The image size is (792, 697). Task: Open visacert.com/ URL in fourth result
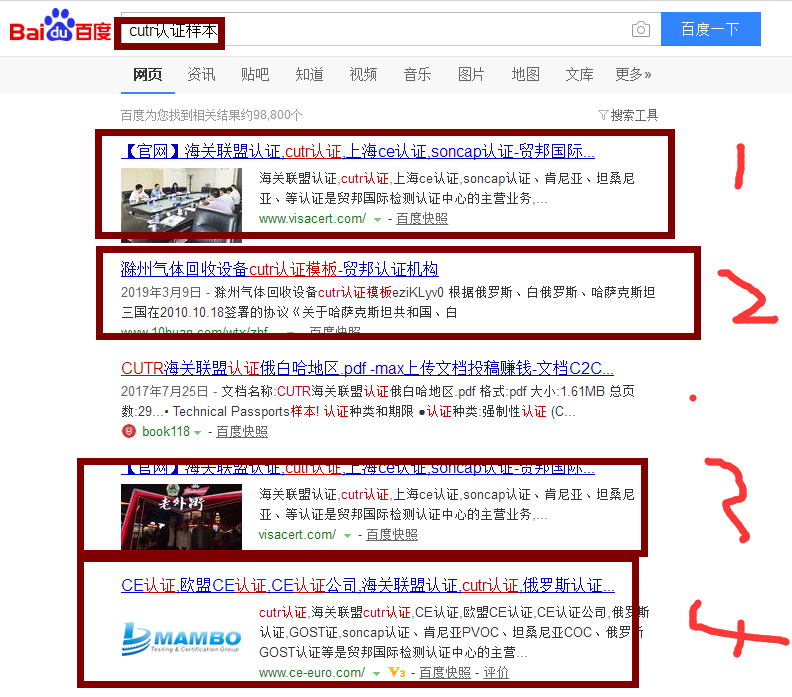[297, 534]
